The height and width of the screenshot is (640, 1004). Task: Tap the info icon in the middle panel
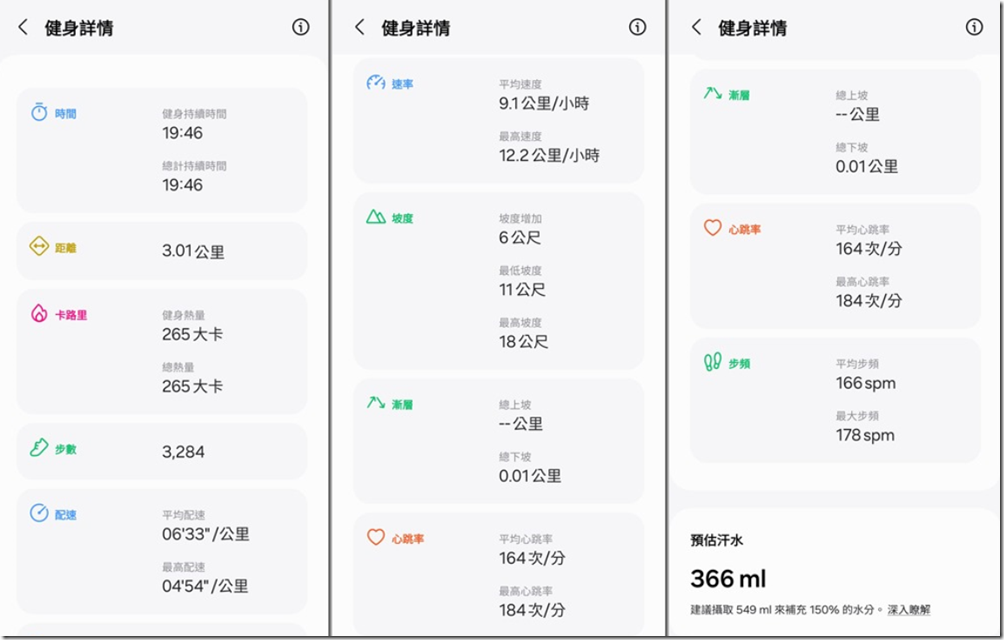pyautogui.click(x=638, y=27)
